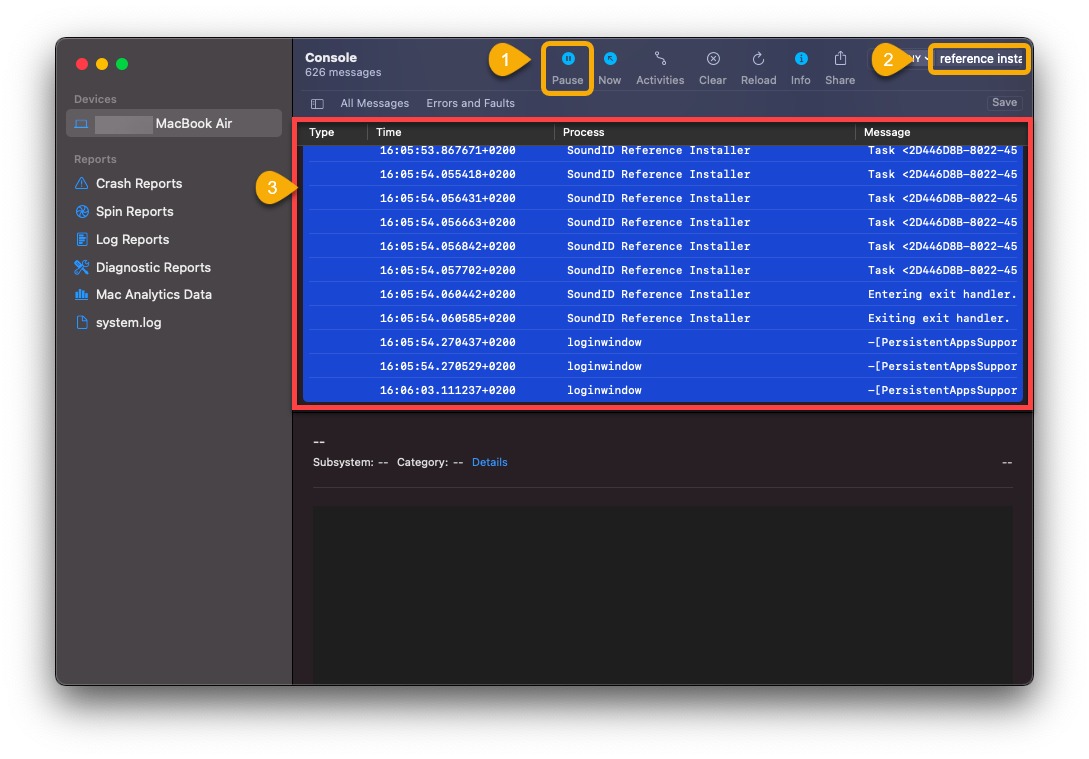Click the yellow minimize window button

pos(102,64)
